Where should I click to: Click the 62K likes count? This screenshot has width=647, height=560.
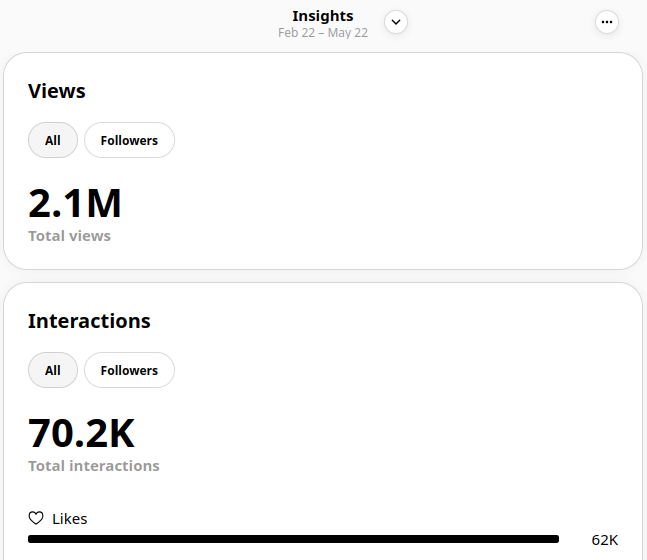[x=604, y=540]
